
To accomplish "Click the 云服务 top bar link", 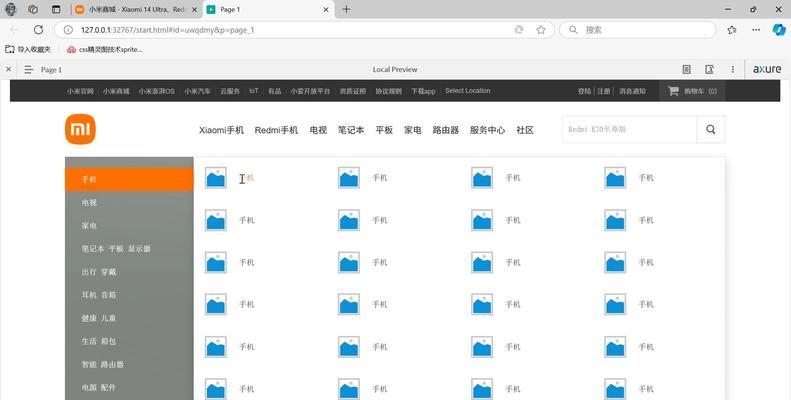I will point(230,91).
